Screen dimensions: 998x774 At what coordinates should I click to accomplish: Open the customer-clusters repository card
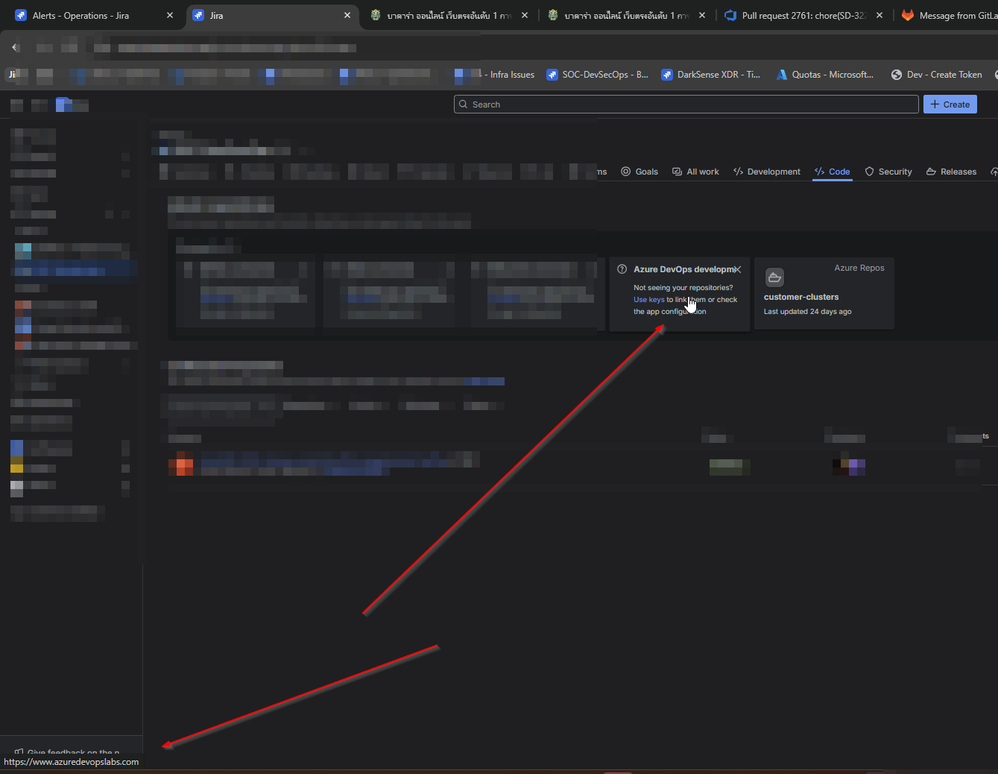click(x=824, y=293)
